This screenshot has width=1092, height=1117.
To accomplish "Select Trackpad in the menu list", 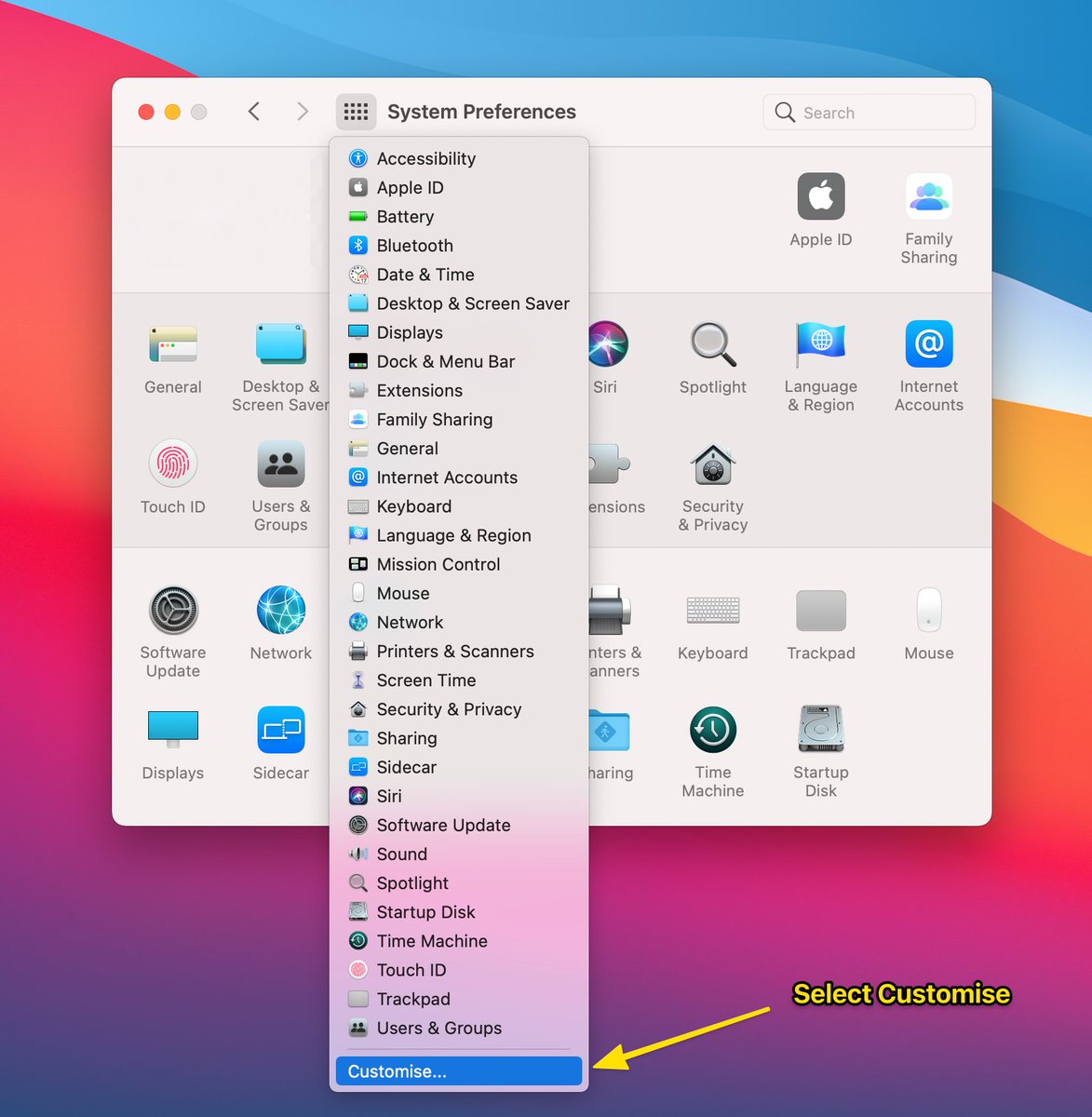I will click(x=459, y=999).
